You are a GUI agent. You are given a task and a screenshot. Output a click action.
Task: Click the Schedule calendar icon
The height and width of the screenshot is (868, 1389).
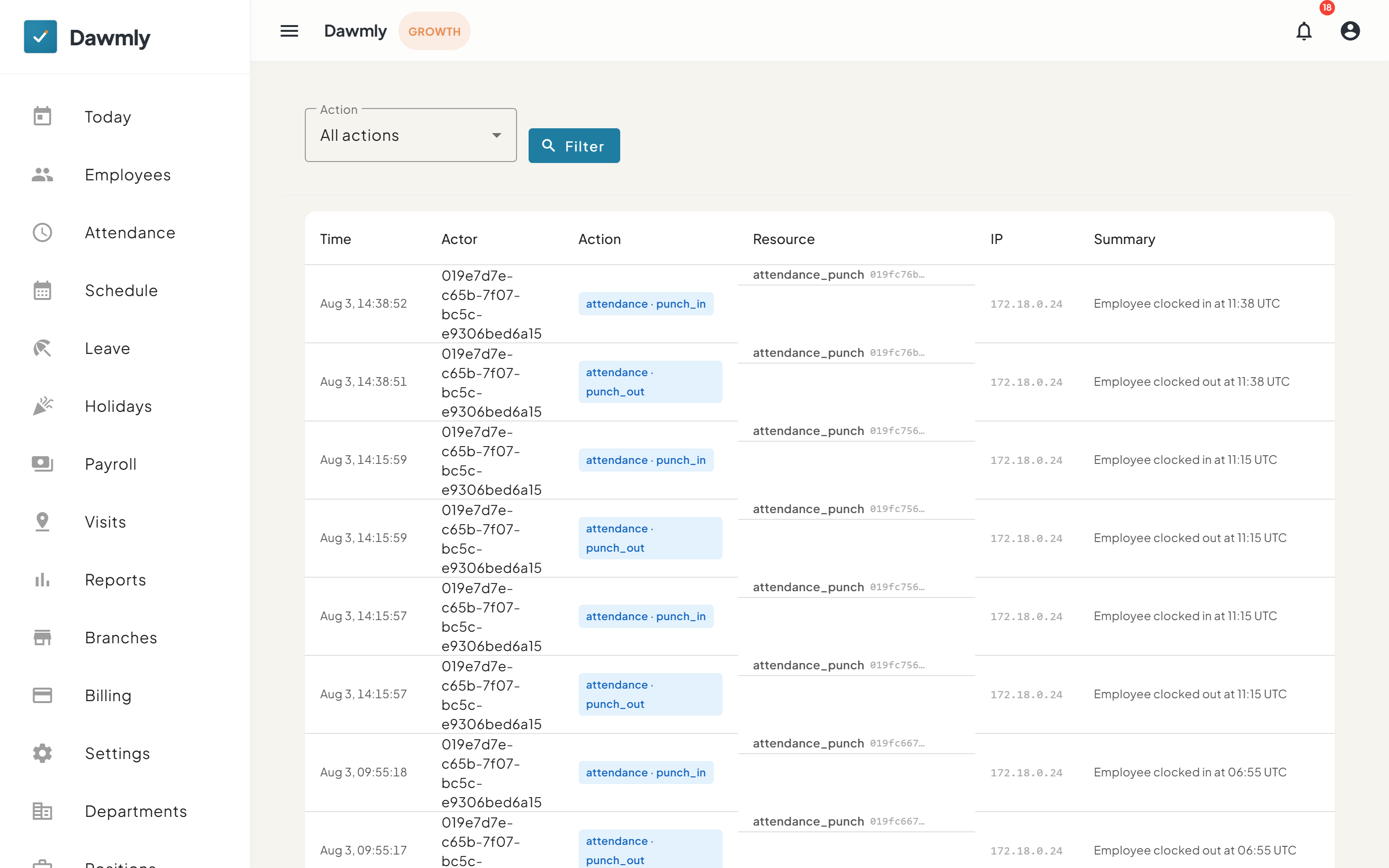[42, 290]
